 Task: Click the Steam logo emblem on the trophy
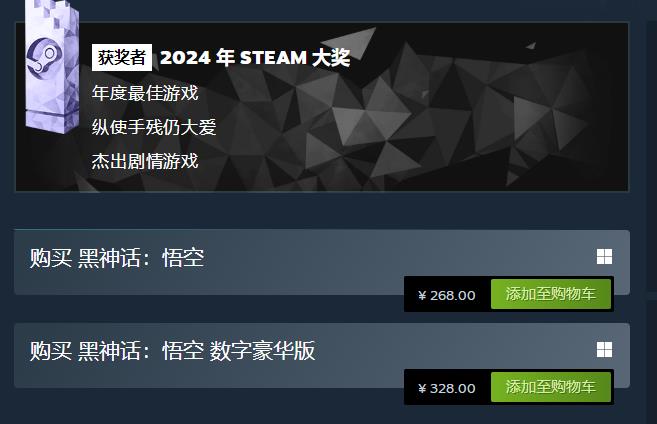[44, 58]
